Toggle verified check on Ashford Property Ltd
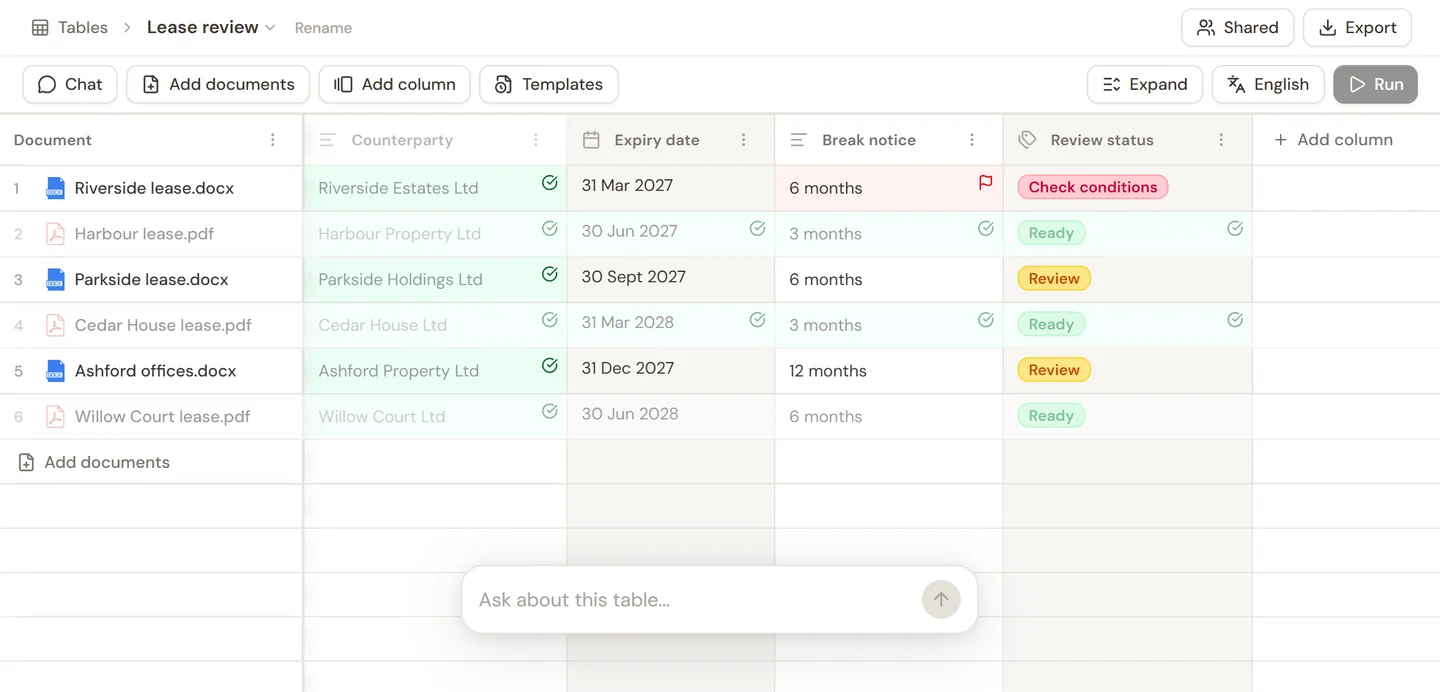This screenshot has height=692, width=1440. [549, 365]
